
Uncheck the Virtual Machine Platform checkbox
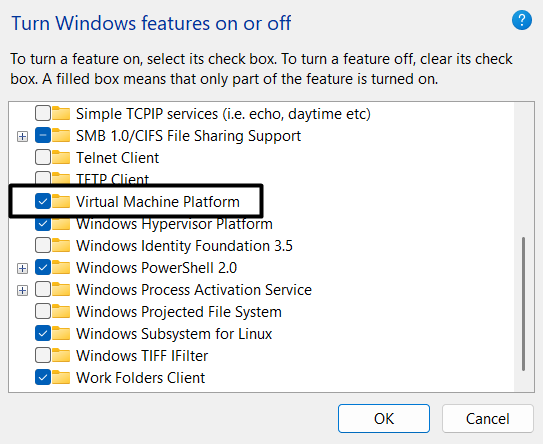[43, 201]
